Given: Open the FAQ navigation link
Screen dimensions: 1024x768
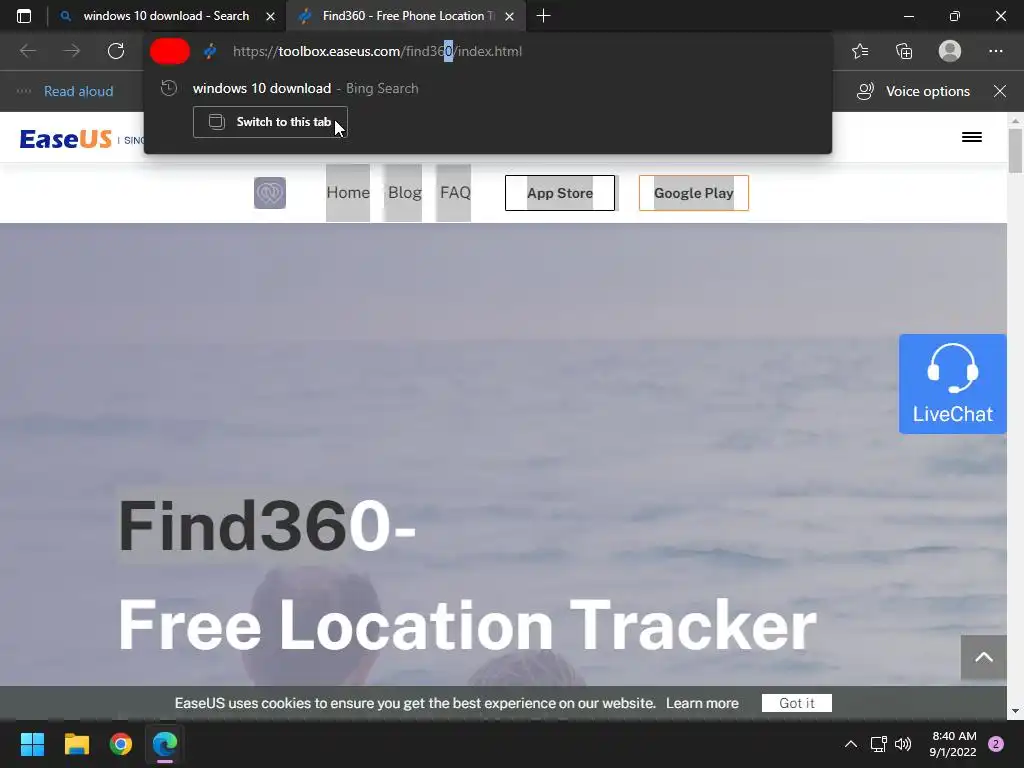Looking at the screenshot, I should pos(455,193).
